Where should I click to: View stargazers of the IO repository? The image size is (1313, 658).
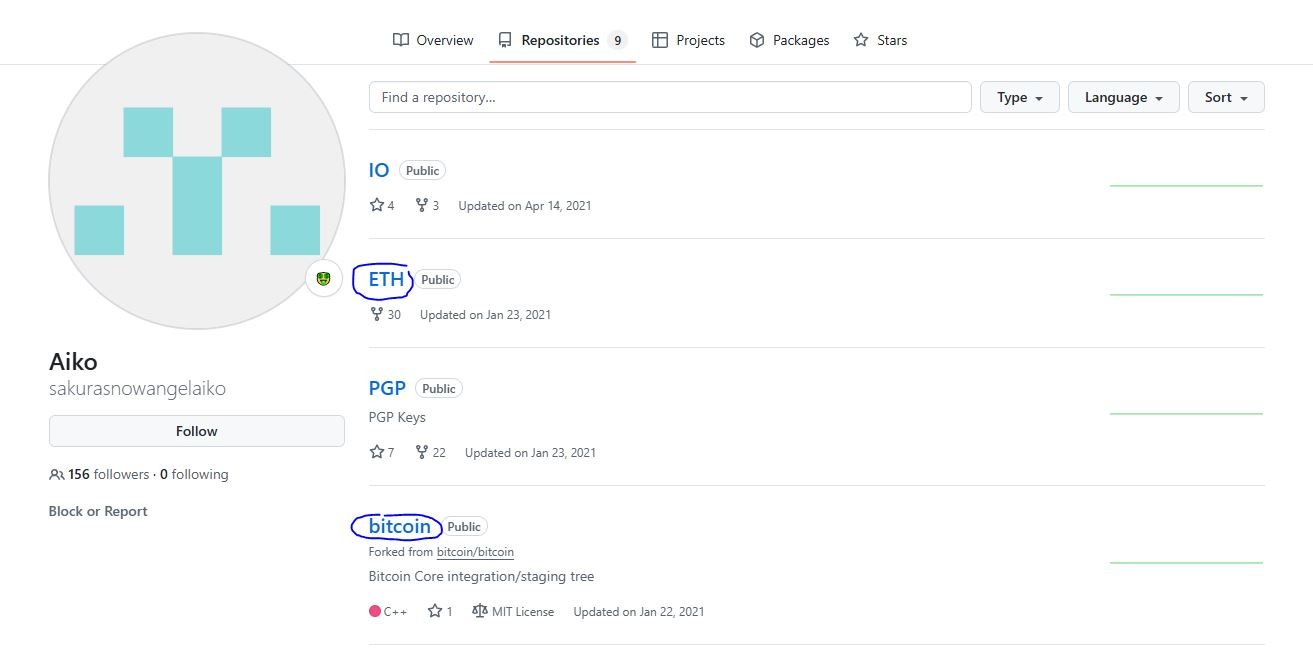pyautogui.click(x=382, y=205)
